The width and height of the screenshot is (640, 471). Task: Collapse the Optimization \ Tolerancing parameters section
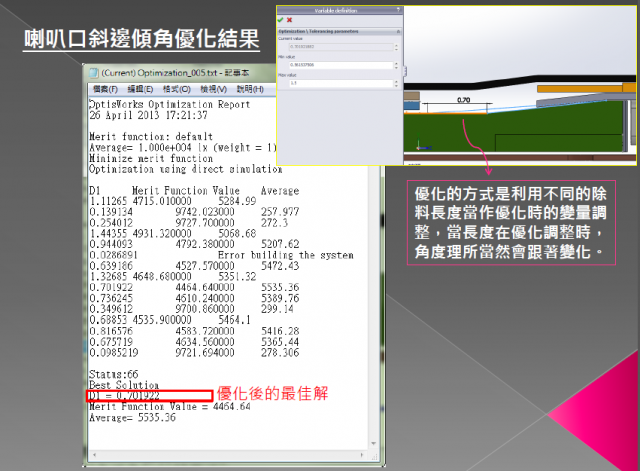coord(397,31)
